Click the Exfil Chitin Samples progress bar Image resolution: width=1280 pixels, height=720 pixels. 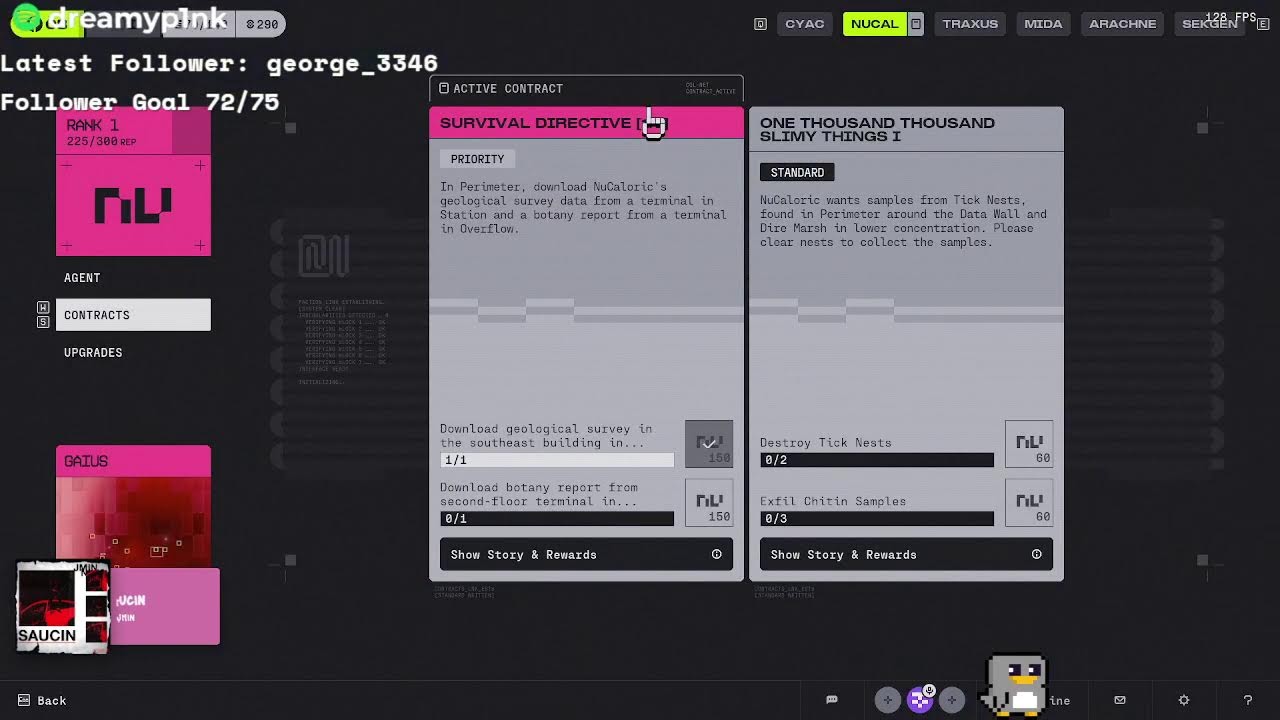tap(877, 518)
